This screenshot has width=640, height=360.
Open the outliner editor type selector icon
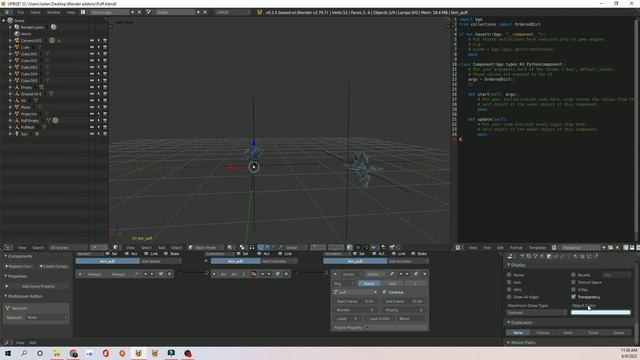pyautogui.click(x=7, y=247)
